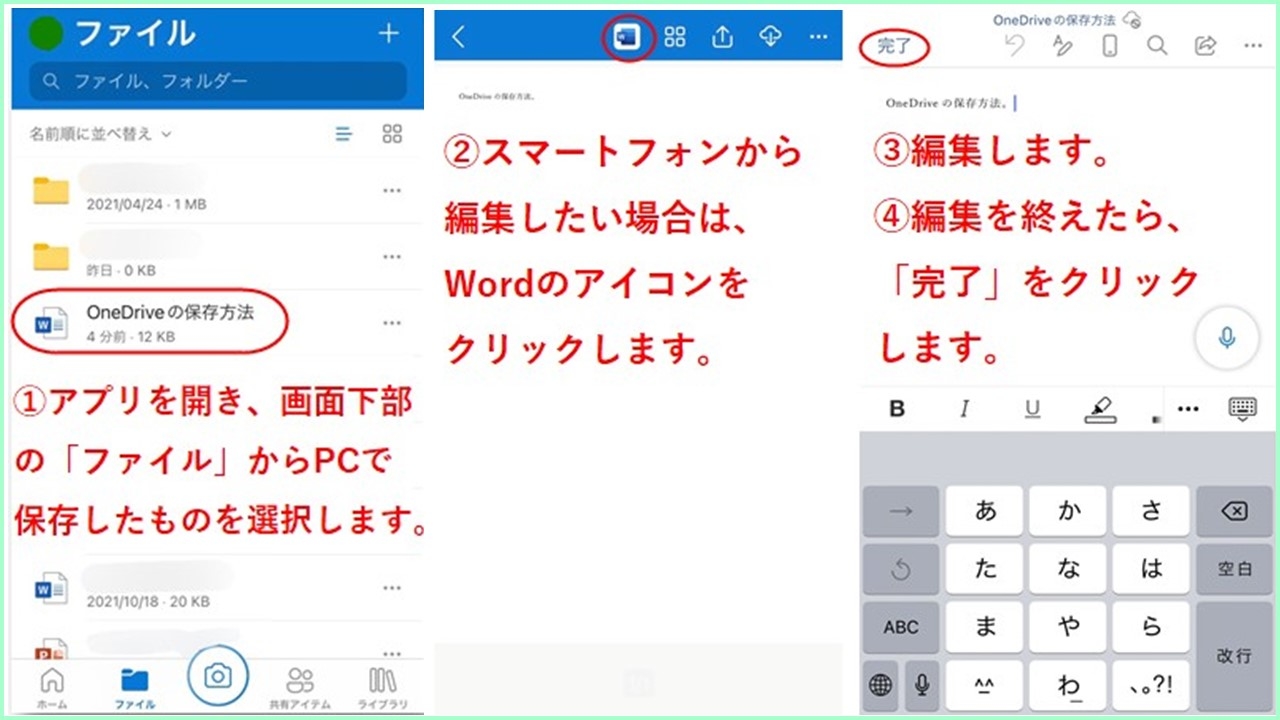This screenshot has height=720, width=1280.
Task: Switch to grid view layout icon
Action: 392,134
